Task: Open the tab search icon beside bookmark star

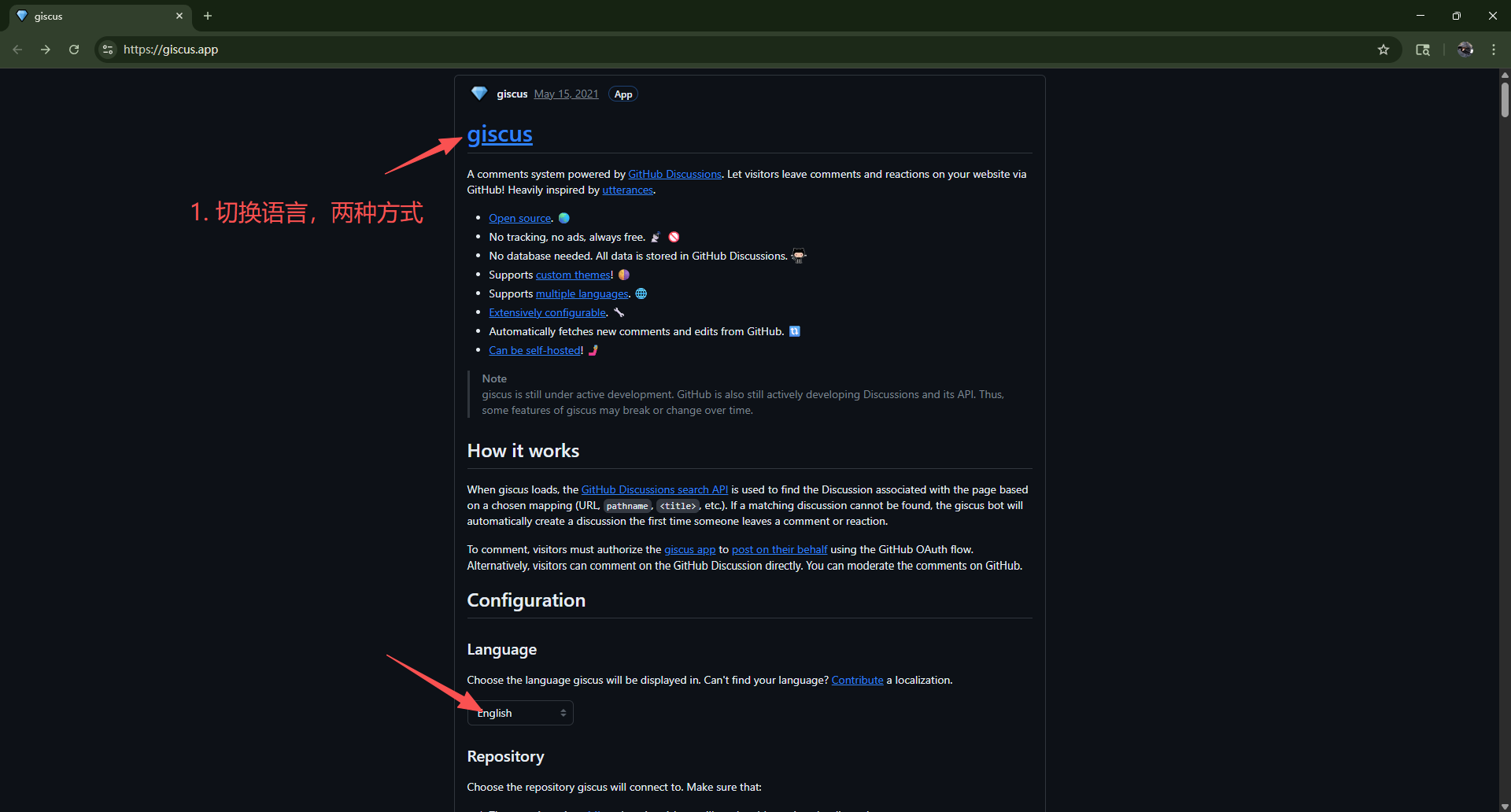Action: pos(1423,50)
